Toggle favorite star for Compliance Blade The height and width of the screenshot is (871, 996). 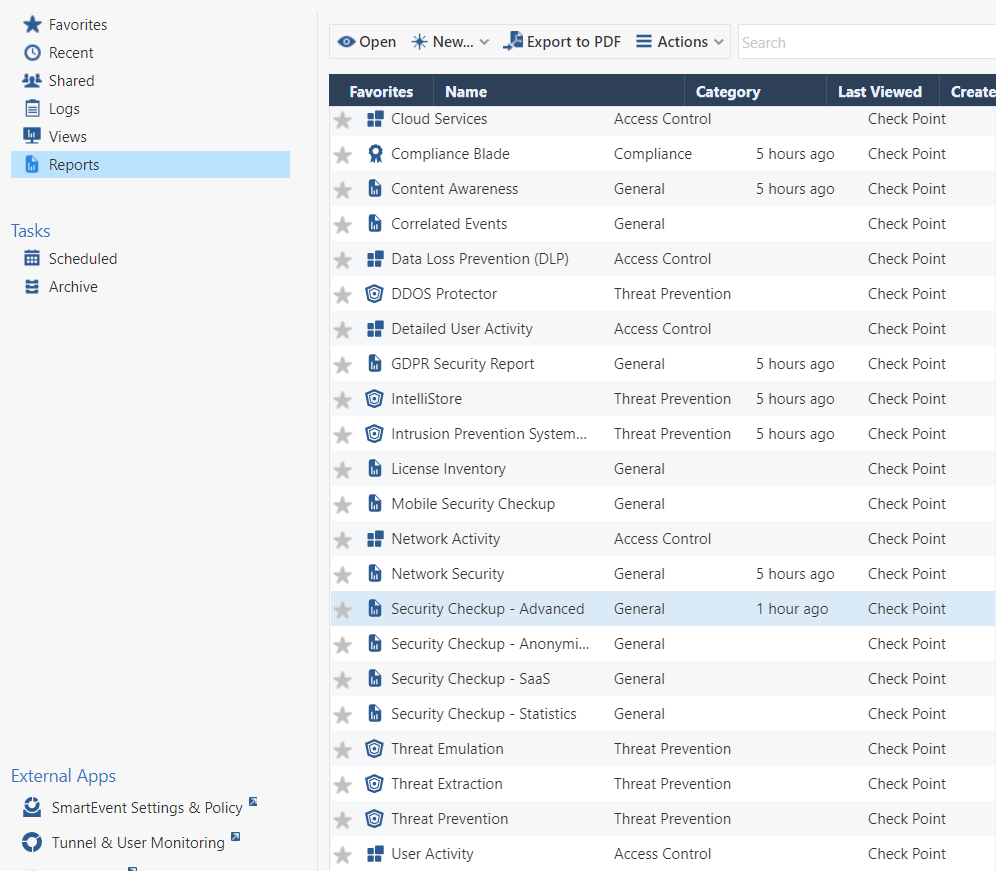coord(343,154)
